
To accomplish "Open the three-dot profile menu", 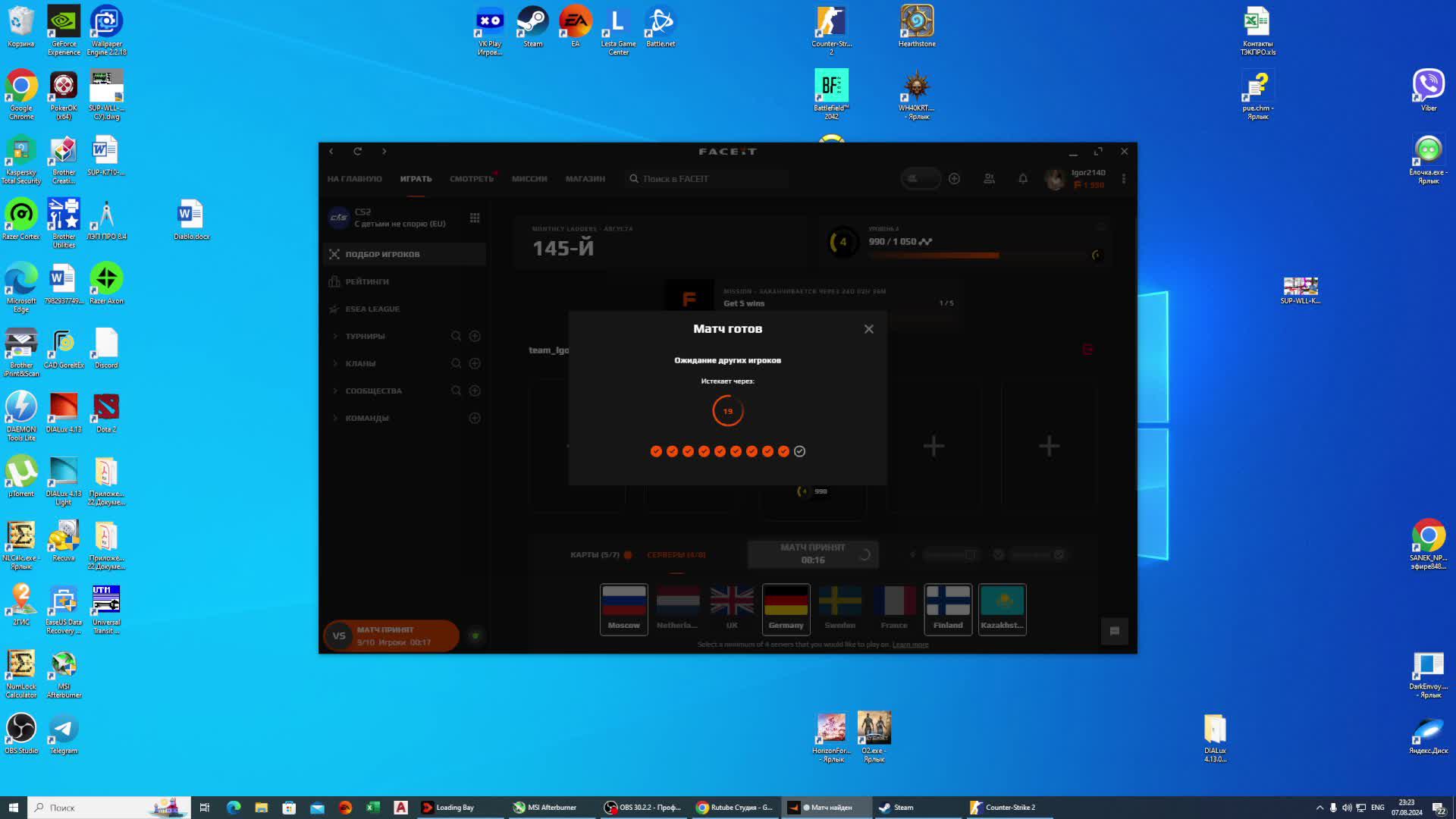I will click(1123, 179).
